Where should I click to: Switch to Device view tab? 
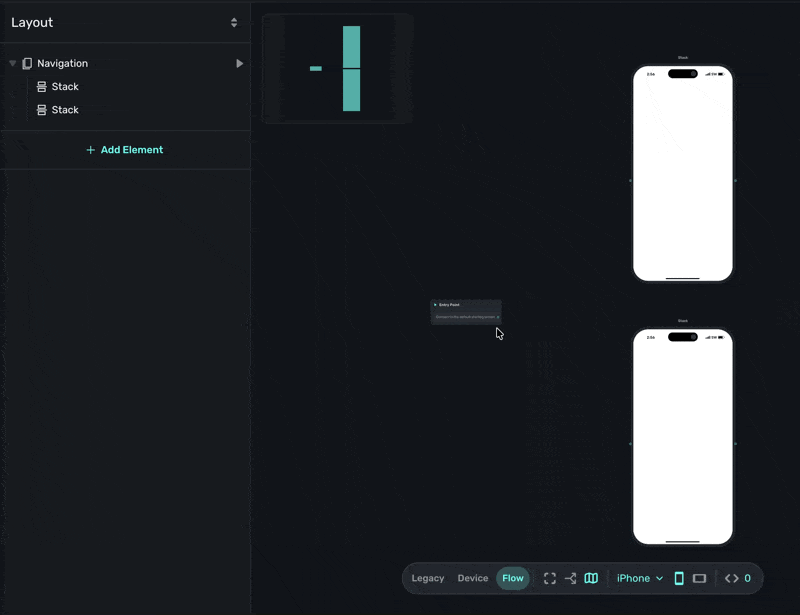473,578
